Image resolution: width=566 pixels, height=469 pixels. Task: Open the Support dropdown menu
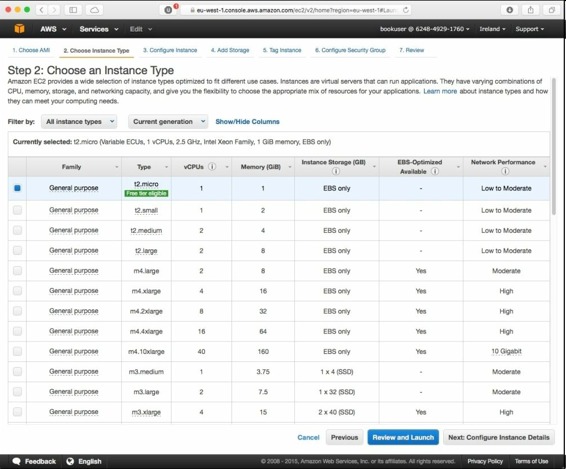click(530, 29)
